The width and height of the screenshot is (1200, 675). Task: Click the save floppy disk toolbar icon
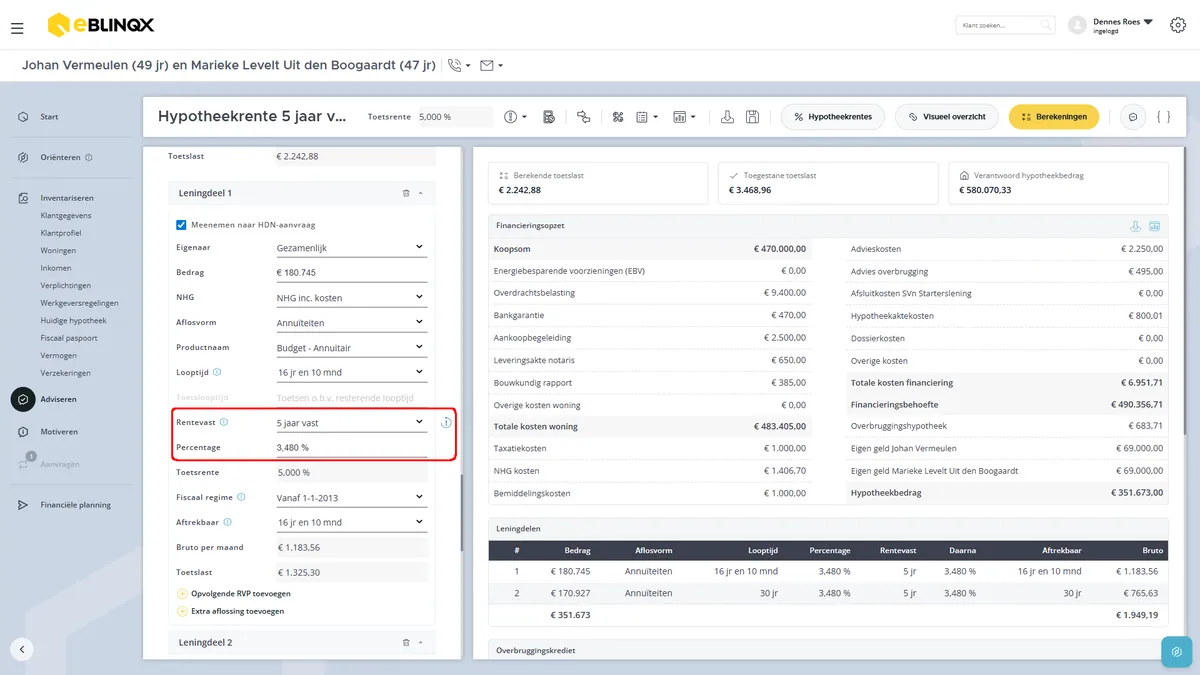pos(753,117)
